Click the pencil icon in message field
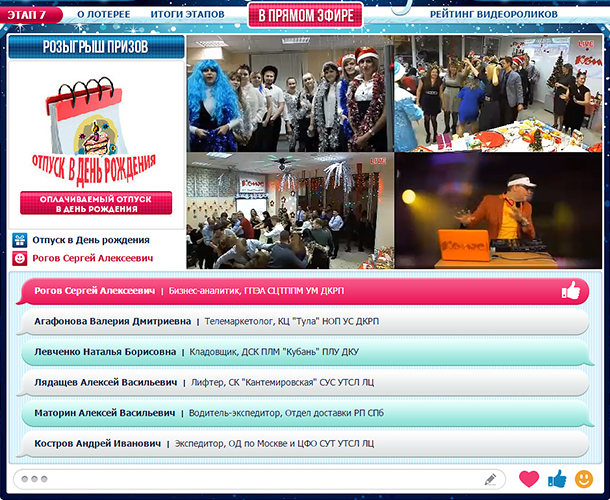This screenshot has width=610, height=500. point(490,479)
